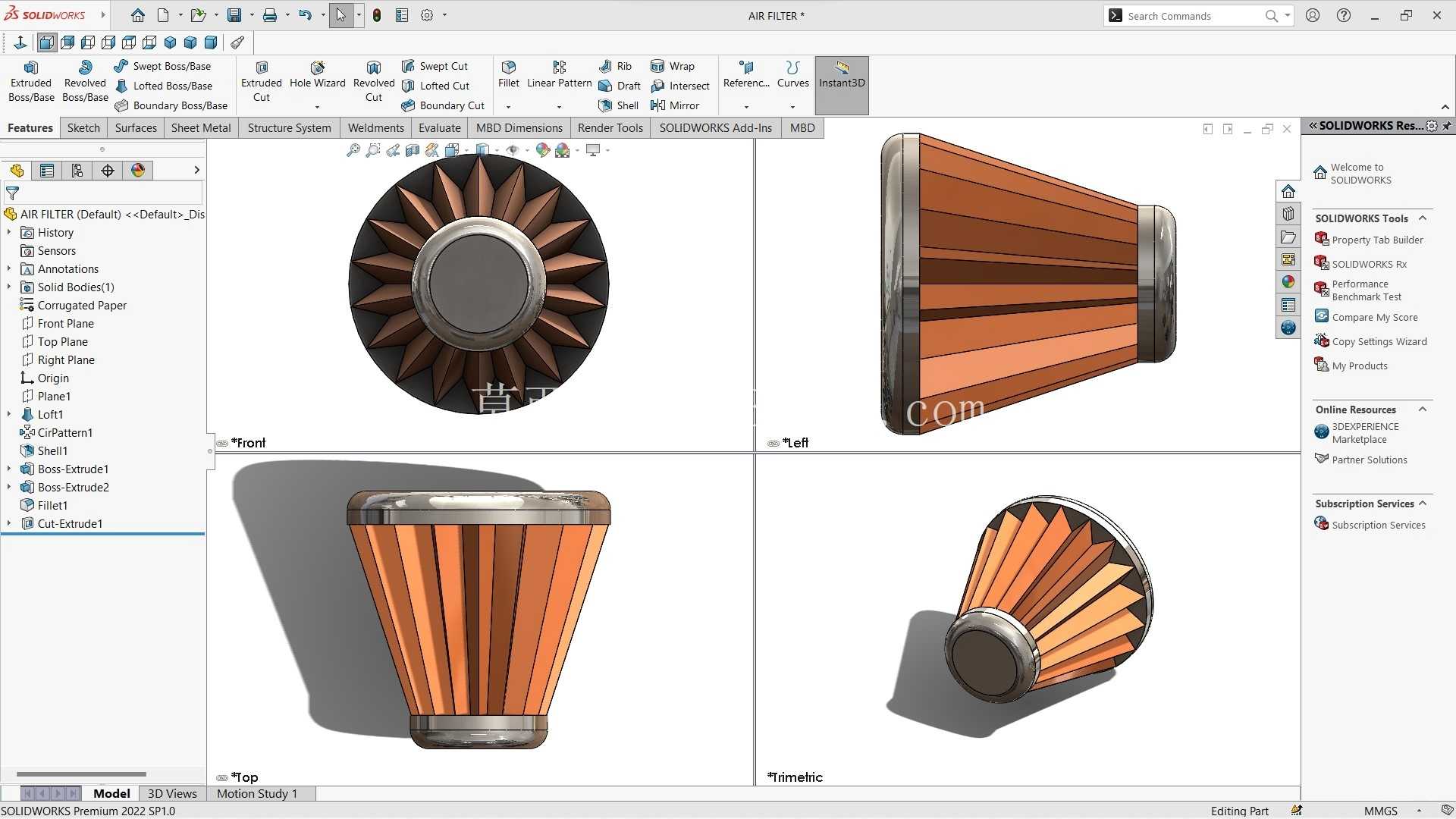Click the Fillet feature icon
The image size is (1456, 819).
(x=509, y=74)
